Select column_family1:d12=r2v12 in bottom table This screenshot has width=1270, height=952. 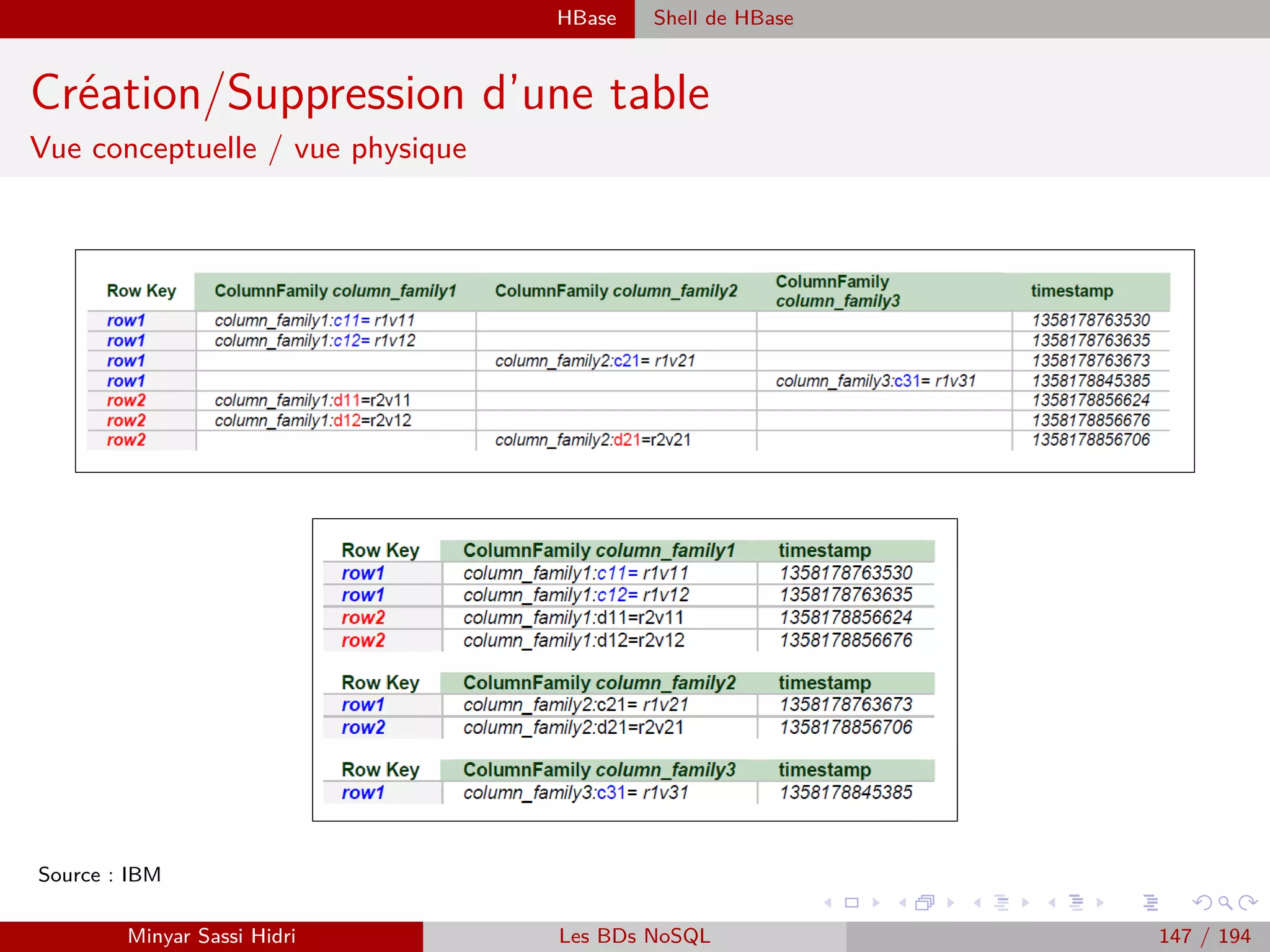(x=574, y=640)
